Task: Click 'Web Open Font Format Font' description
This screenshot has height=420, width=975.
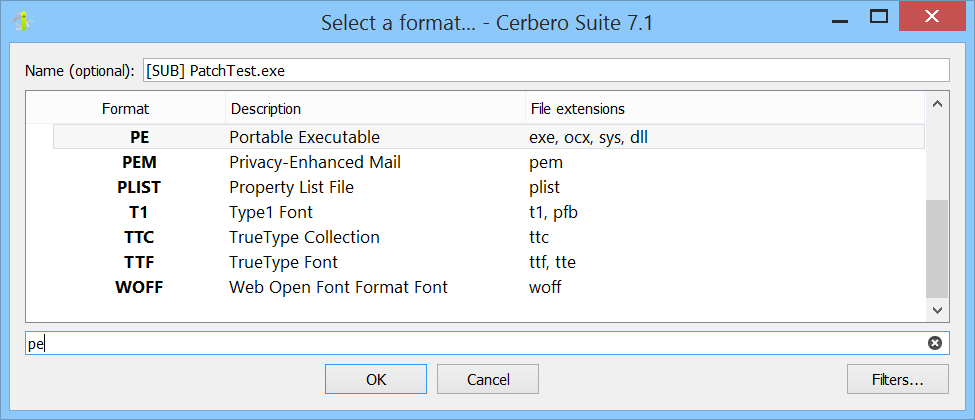Action: click(x=338, y=287)
